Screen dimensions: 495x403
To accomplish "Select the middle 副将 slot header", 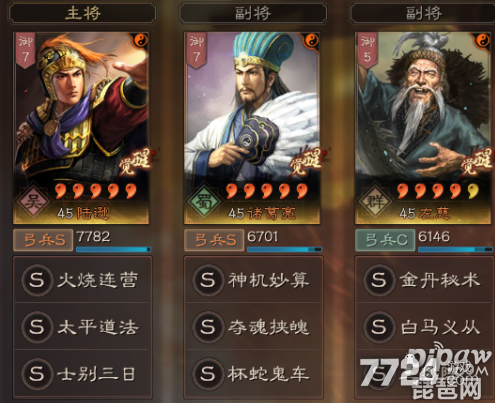I will pyautogui.click(x=253, y=13).
